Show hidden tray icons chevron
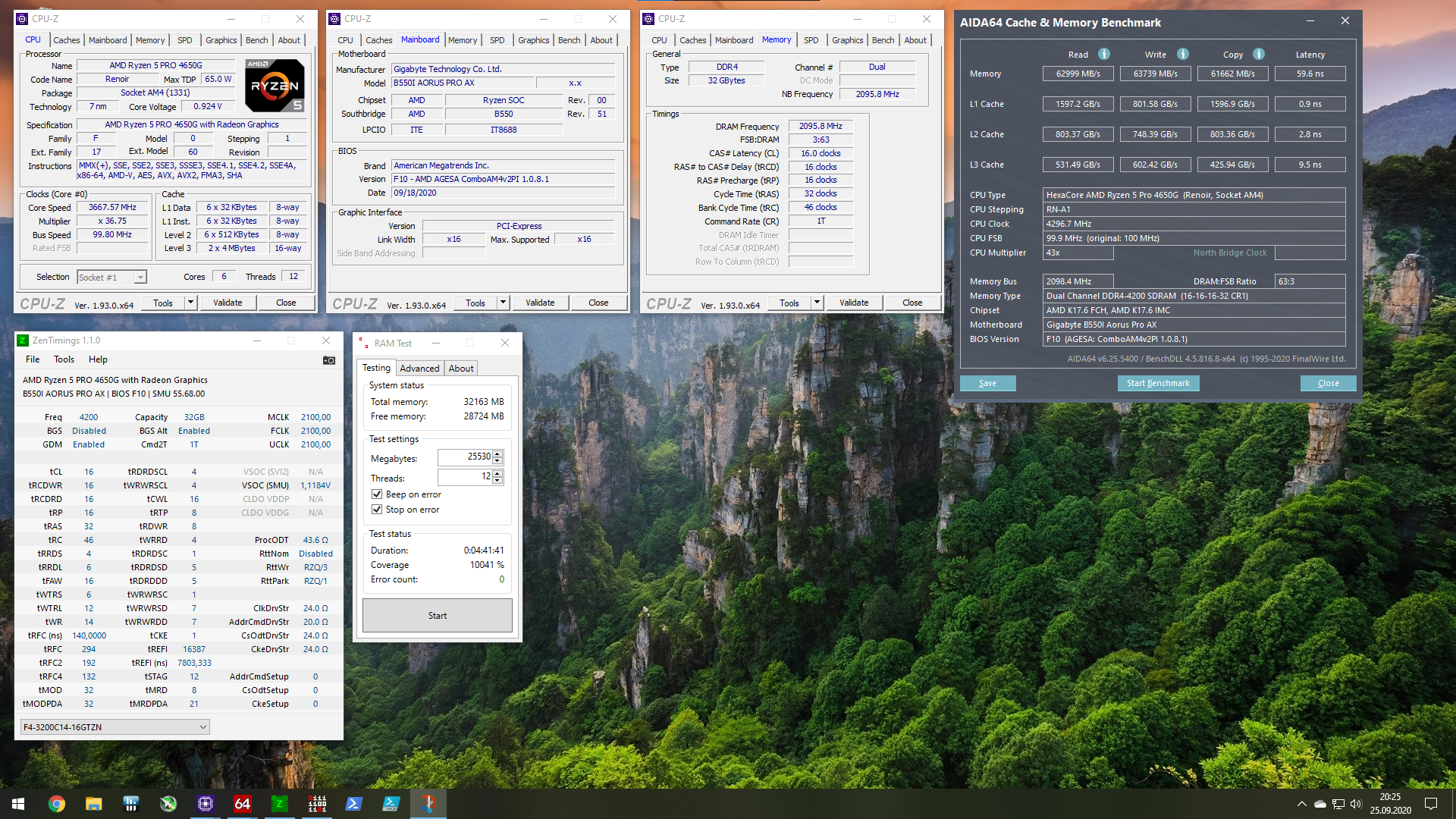 click(1302, 804)
